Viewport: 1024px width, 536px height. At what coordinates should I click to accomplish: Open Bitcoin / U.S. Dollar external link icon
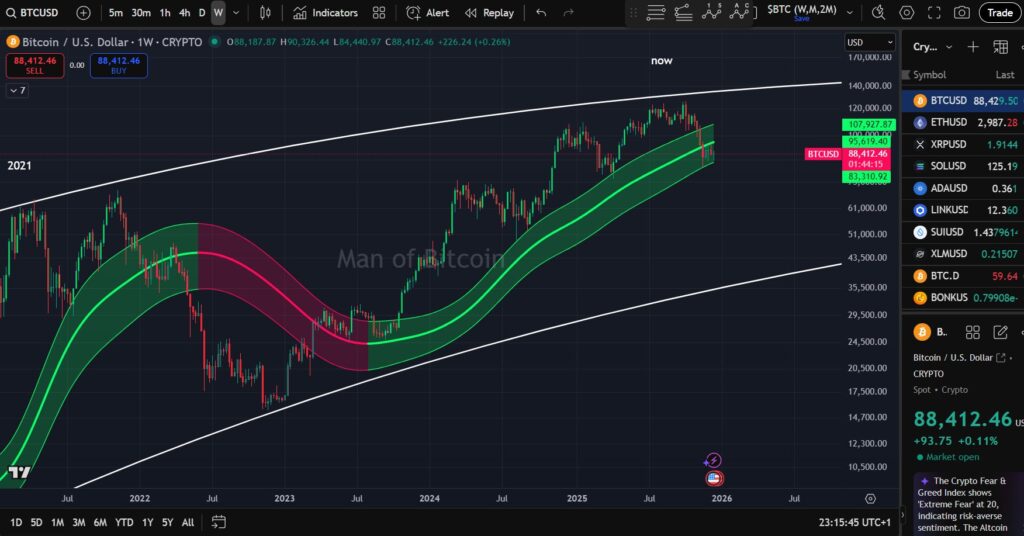(x=1000, y=357)
